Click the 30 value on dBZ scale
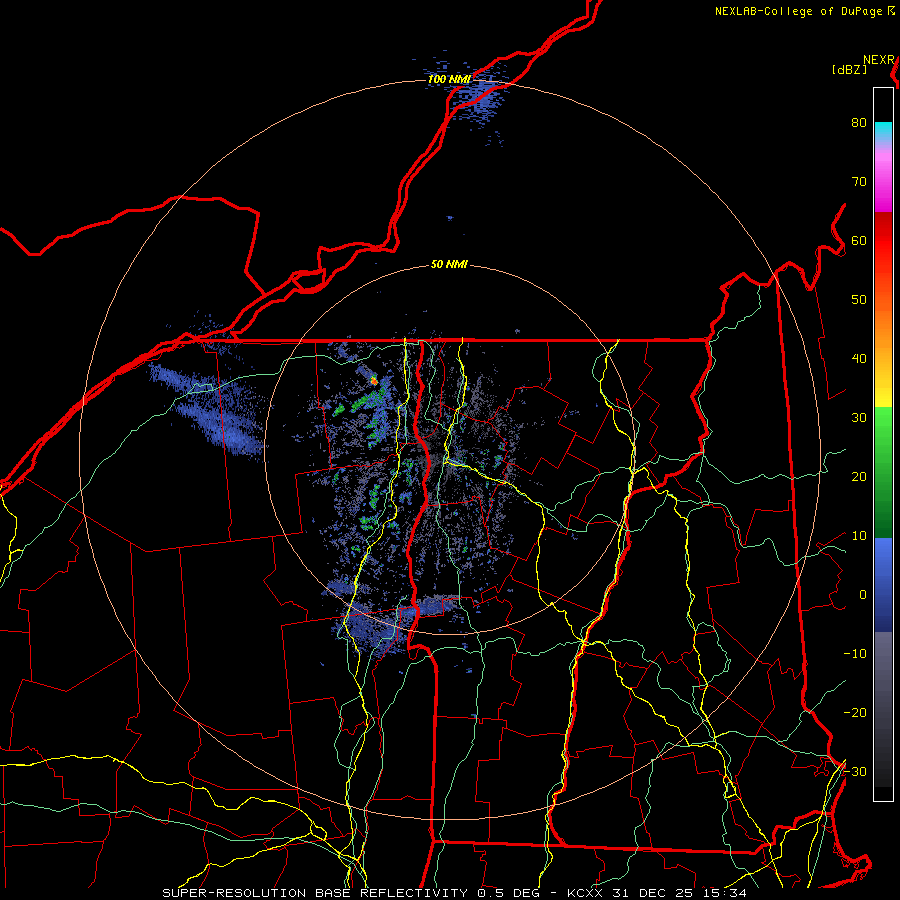900x900 pixels. [x=859, y=417]
